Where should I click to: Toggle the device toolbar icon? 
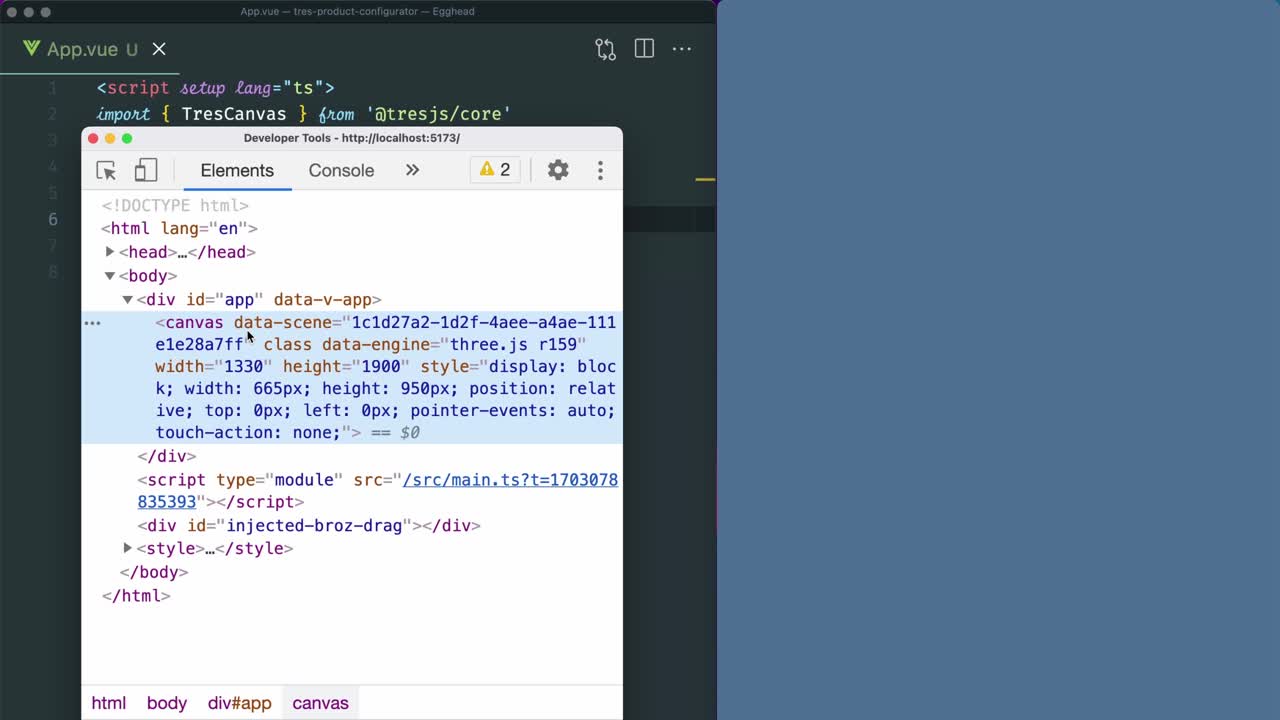click(146, 170)
